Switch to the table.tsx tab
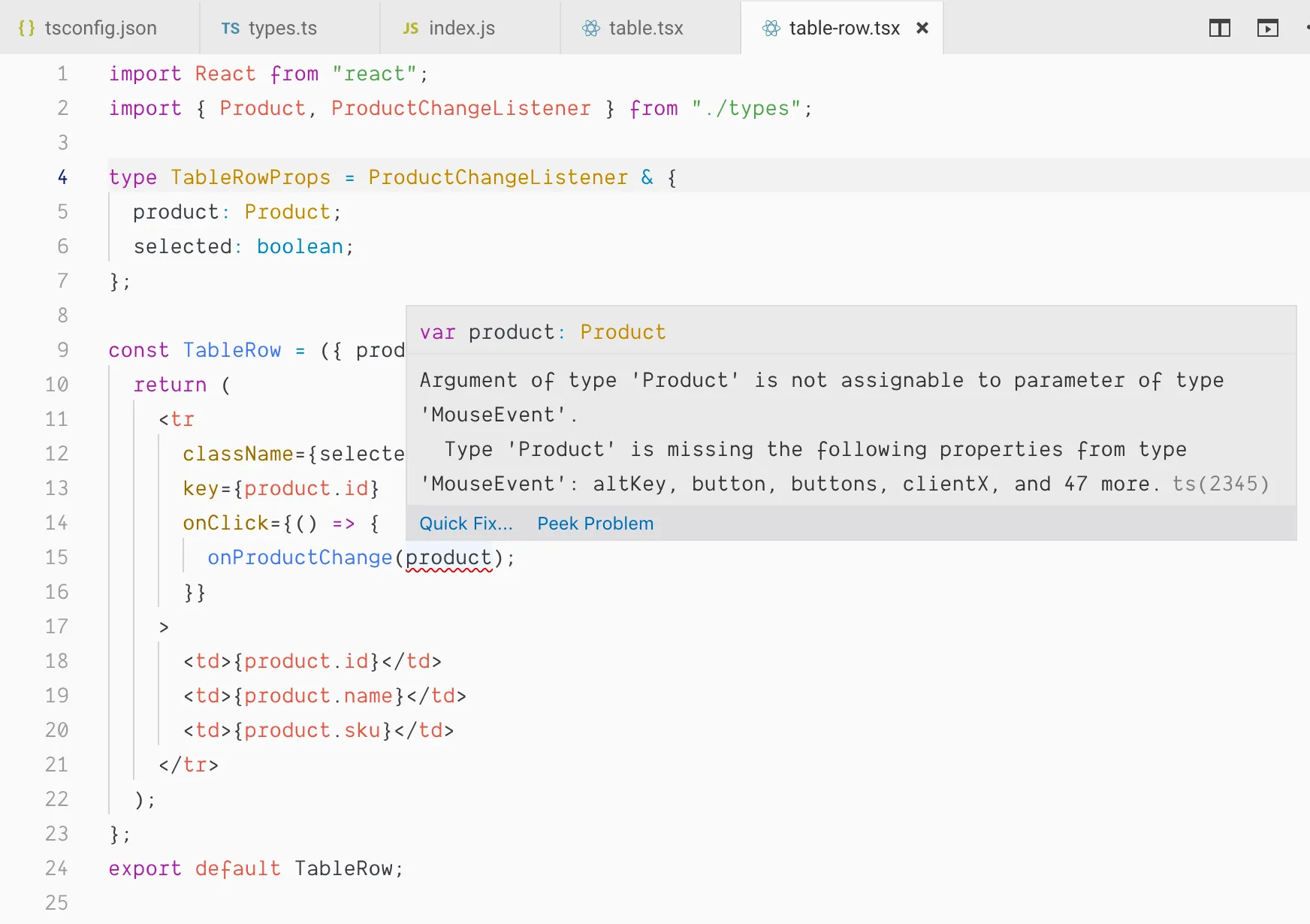This screenshot has width=1310, height=924. coord(650,28)
